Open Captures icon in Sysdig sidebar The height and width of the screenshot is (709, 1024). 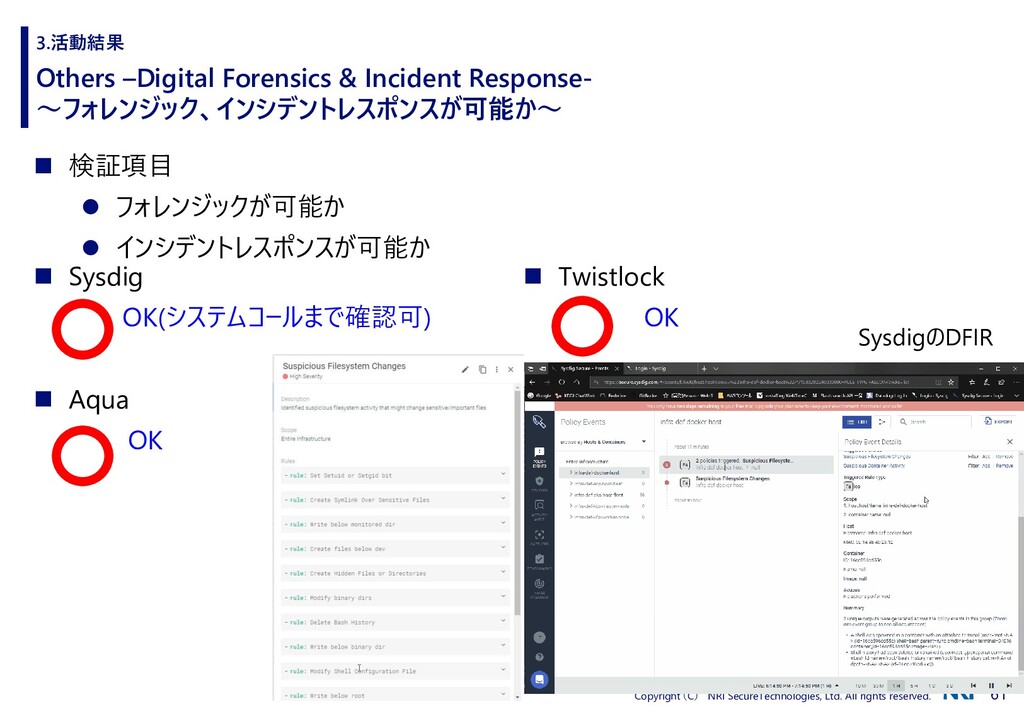click(539, 536)
